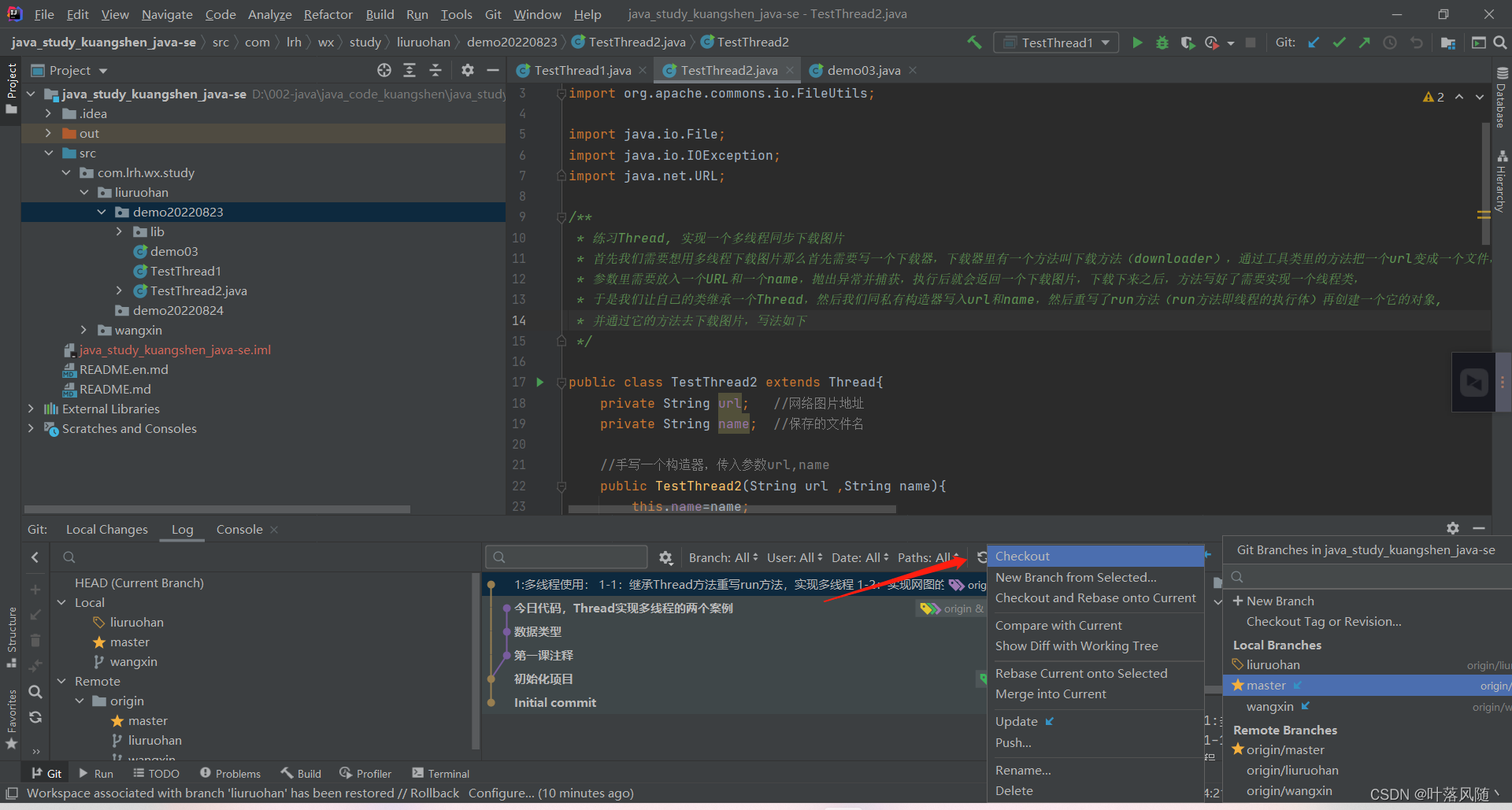
Task: Run with Coverage shield icon
Action: click(1188, 43)
